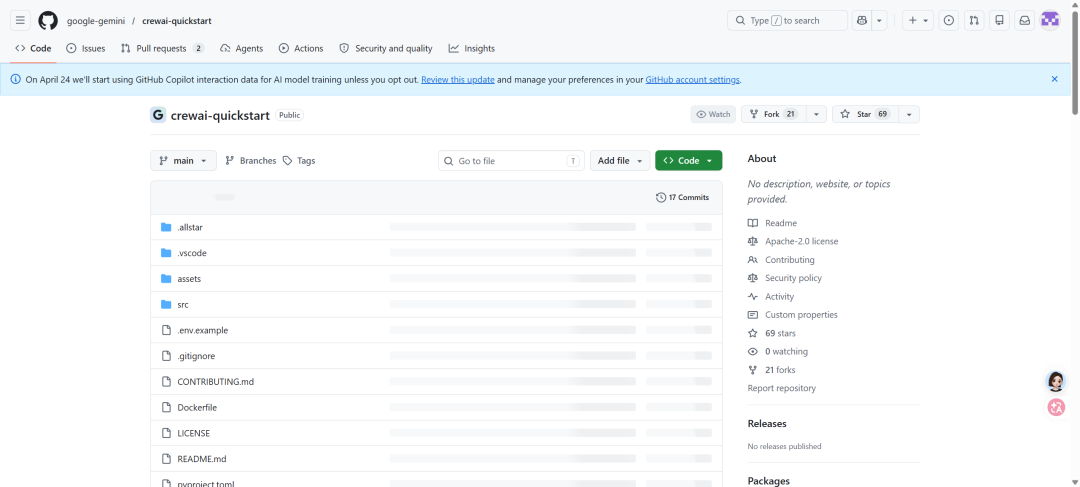Click the girl avatar floating extension icon
1080x487 pixels.
point(1056,381)
